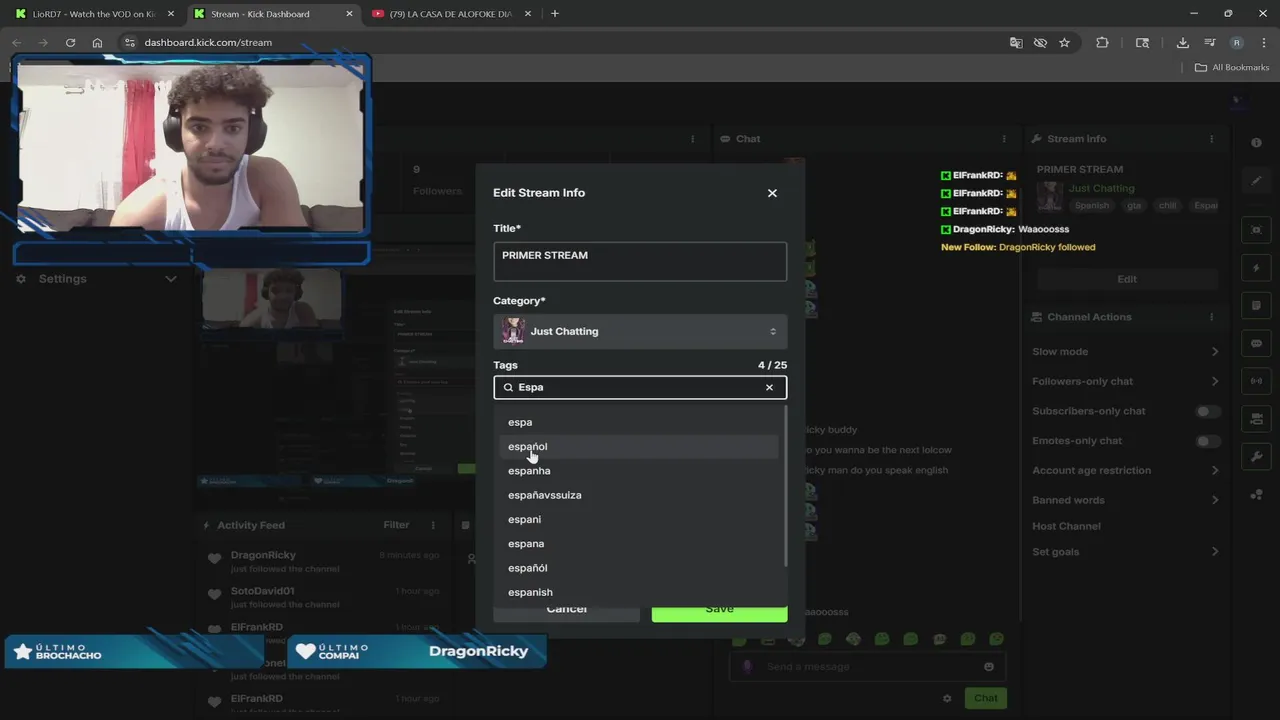
Task: Open the Category Just Chatting dropdown
Action: pos(640,331)
